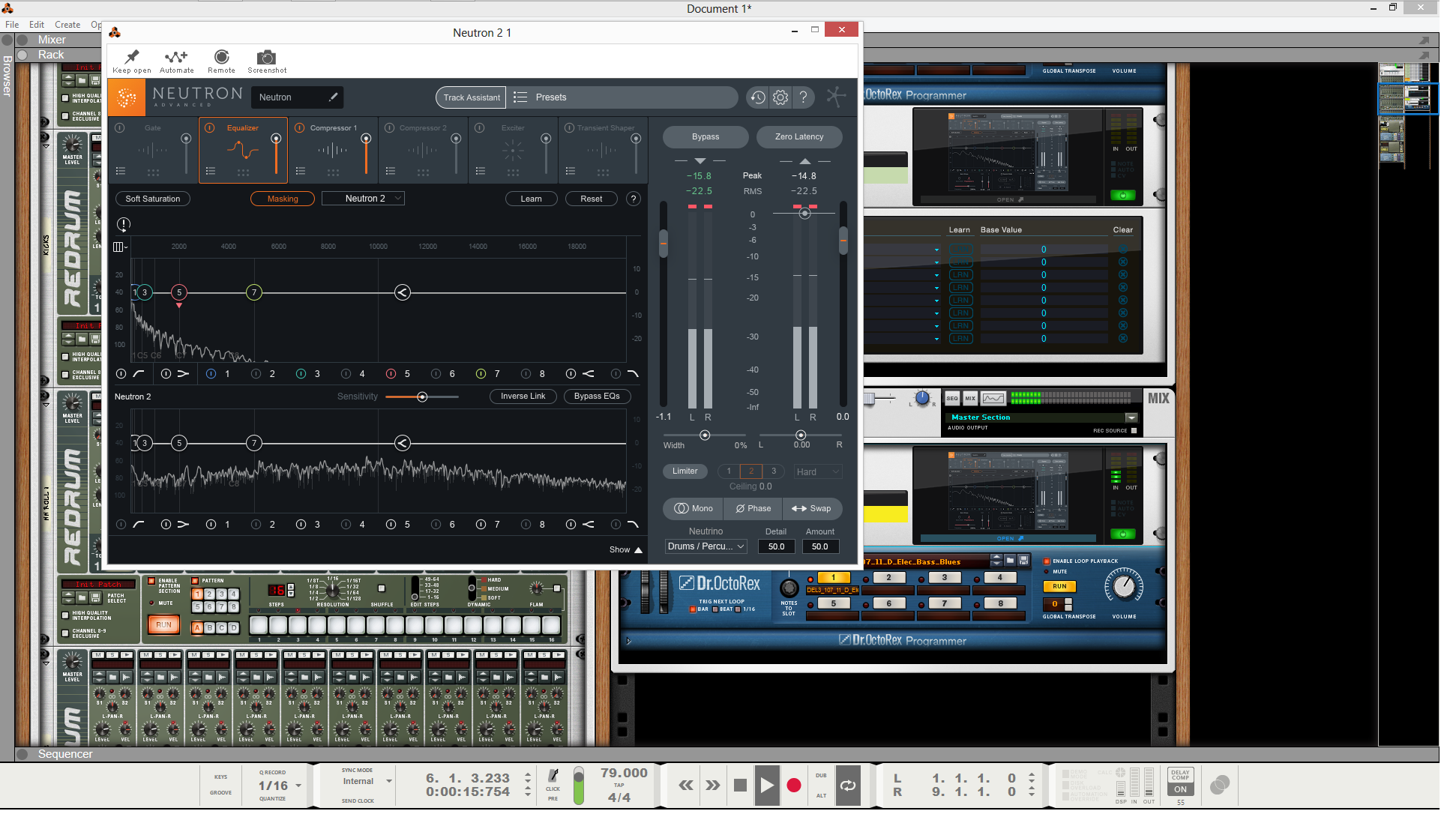This screenshot has width=1456, height=823.
Task: Click the Inverse Link button
Action: click(523, 396)
